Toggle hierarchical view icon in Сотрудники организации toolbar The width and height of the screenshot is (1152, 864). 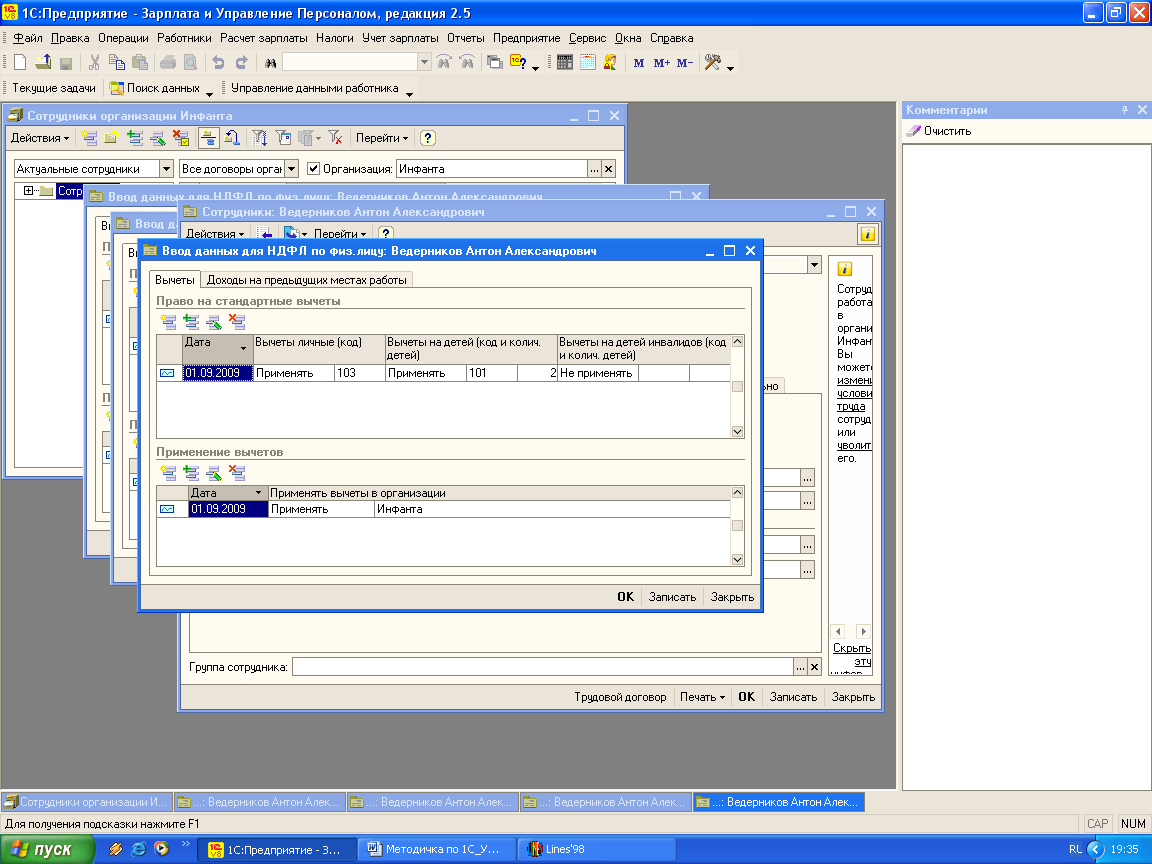click(209, 137)
